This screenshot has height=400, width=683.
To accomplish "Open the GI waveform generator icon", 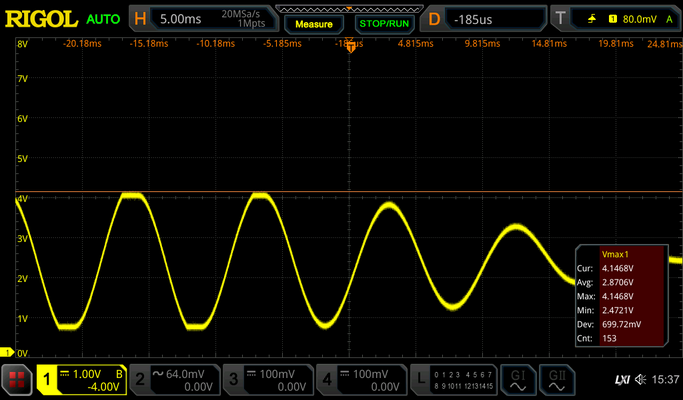I will point(518,380).
